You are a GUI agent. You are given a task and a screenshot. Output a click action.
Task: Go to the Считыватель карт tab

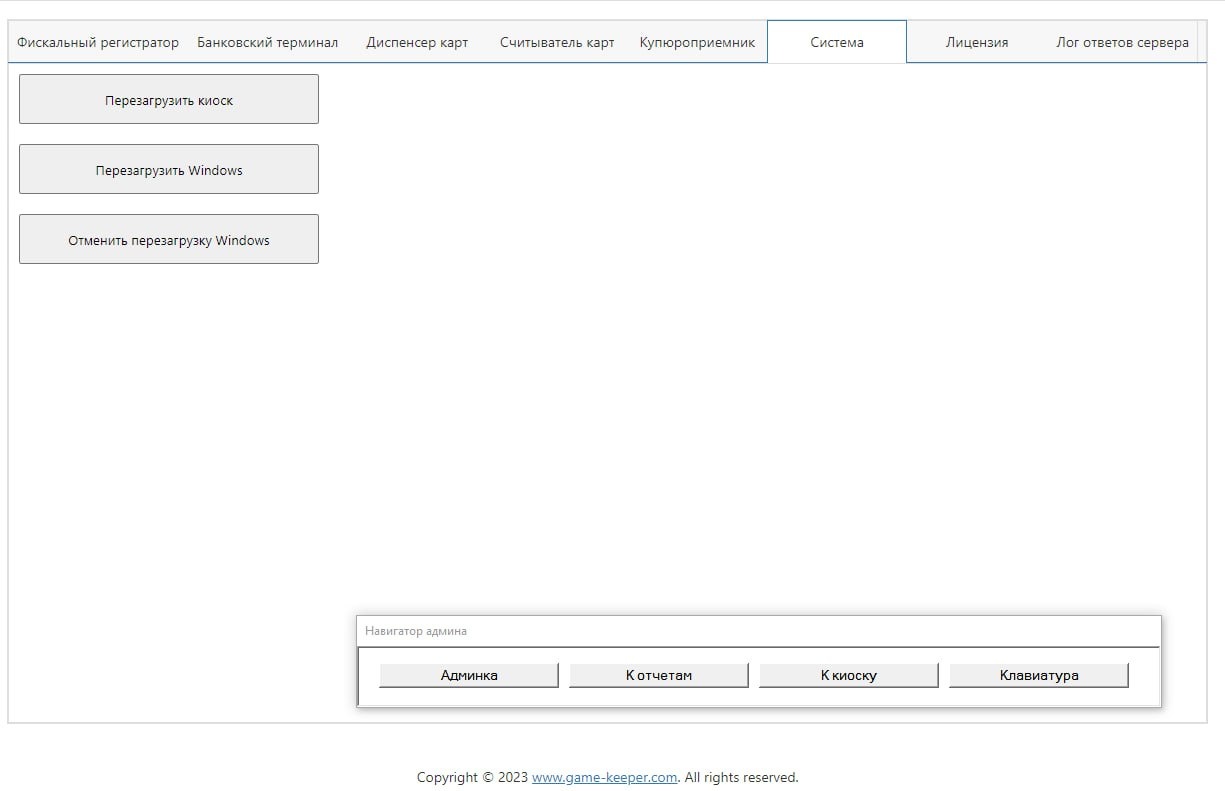[x=557, y=42]
